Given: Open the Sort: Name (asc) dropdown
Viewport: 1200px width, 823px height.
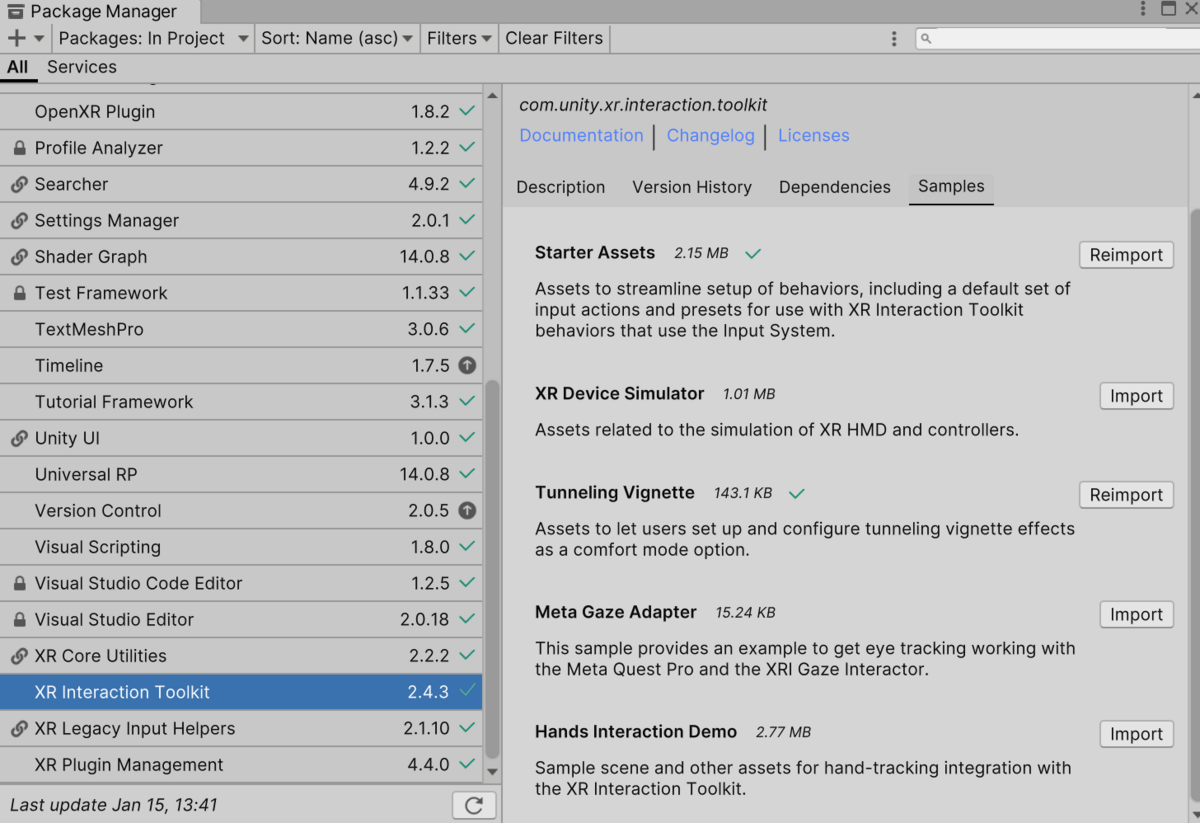Looking at the screenshot, I should point(337,38).
